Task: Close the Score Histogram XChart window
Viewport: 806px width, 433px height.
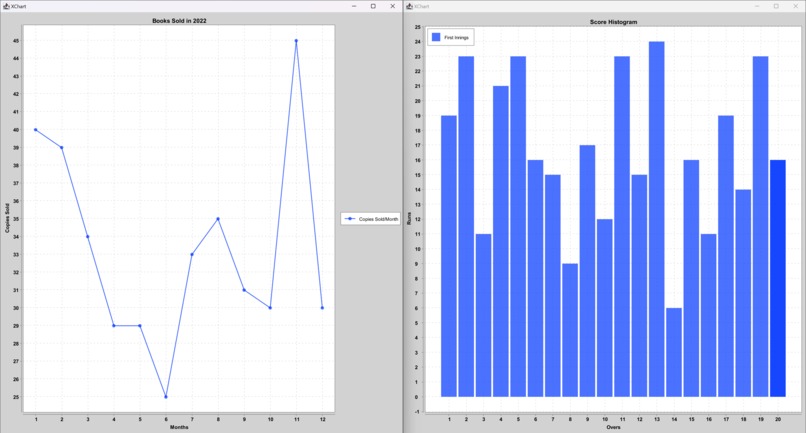Action: tap(795, 6)
